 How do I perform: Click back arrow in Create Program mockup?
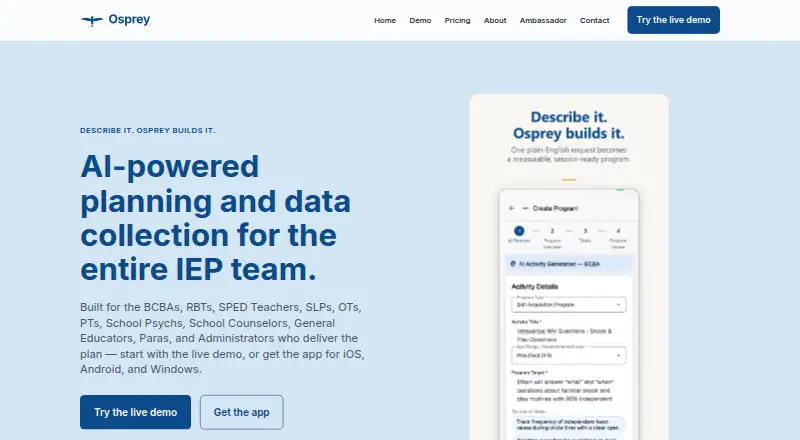512,208
